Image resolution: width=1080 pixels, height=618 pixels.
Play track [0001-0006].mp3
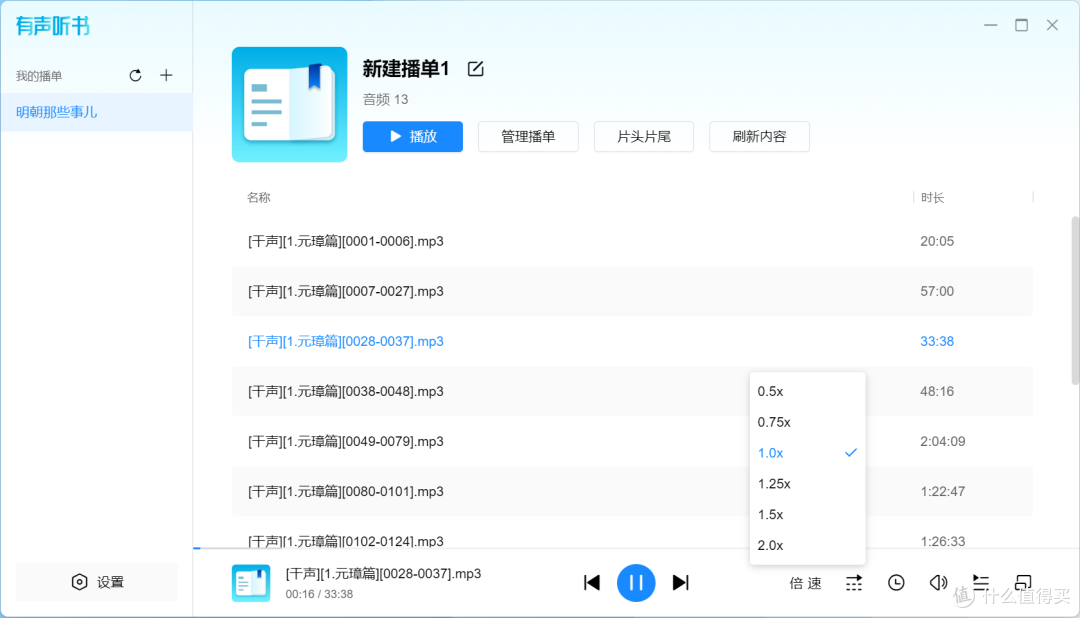[632, 241]
